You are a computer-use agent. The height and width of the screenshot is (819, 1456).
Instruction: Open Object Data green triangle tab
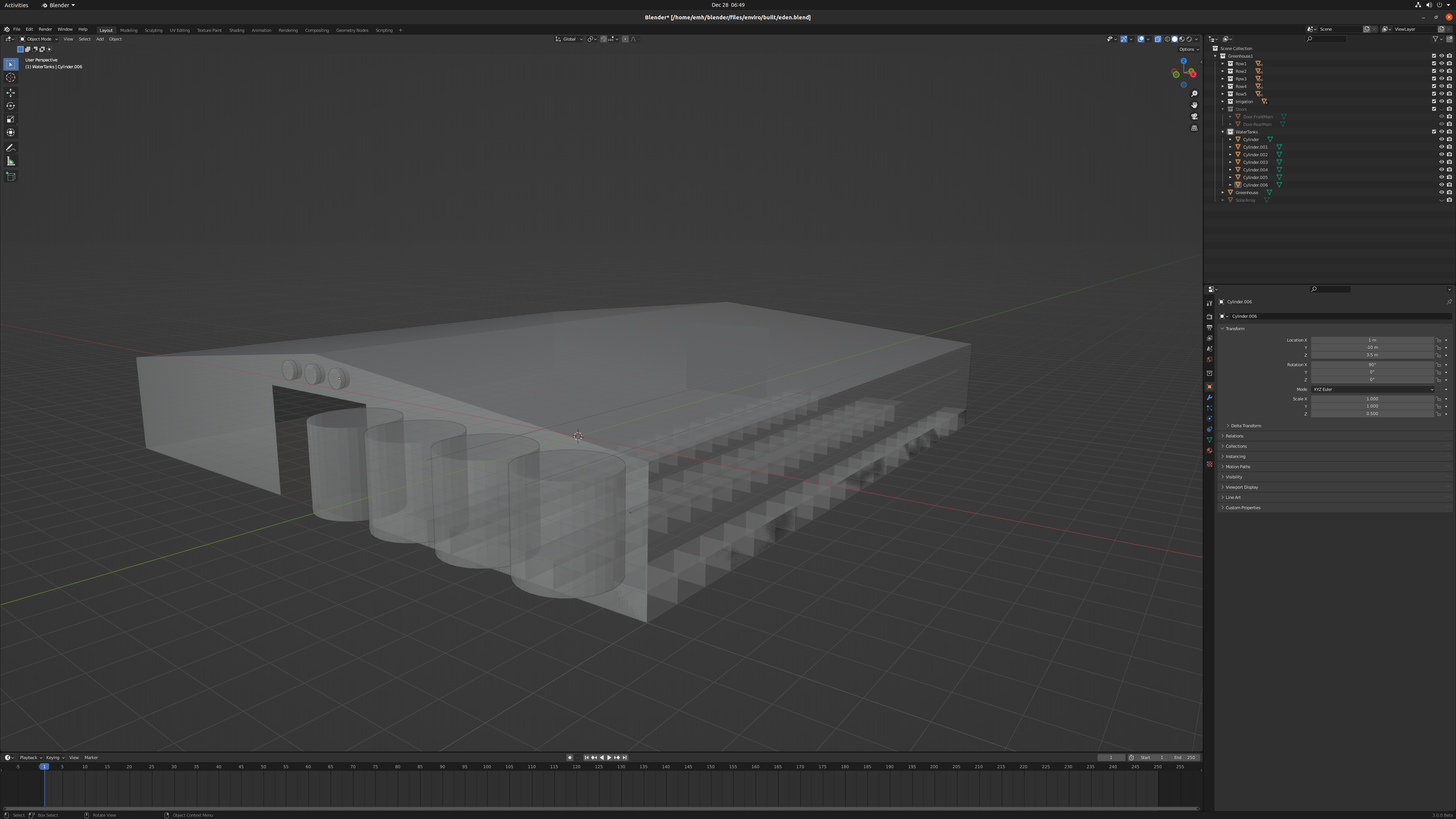pos(1210,440)
